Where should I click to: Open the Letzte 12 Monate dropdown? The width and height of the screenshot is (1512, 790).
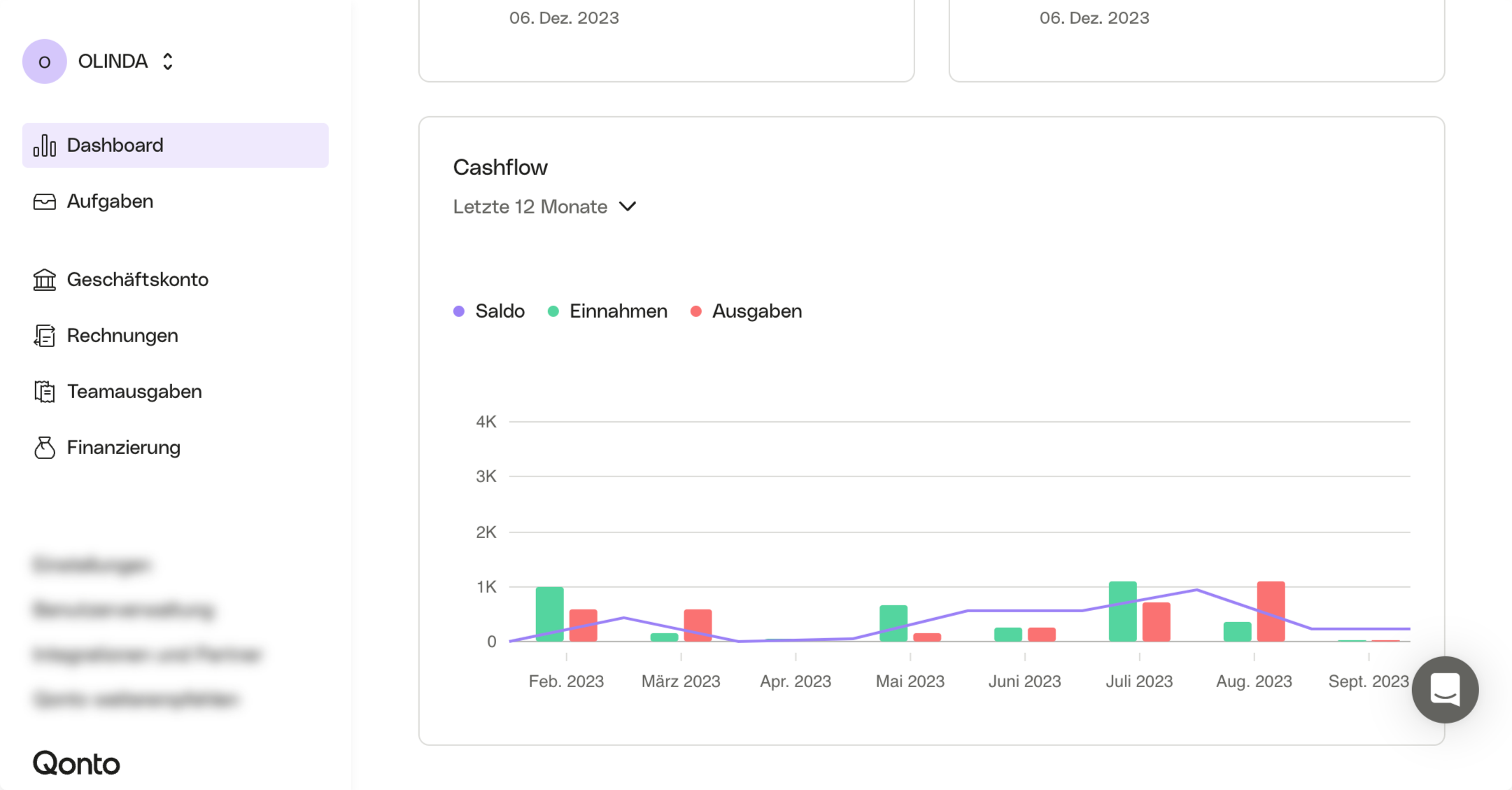pyautogui.click(x=530, y=207)
